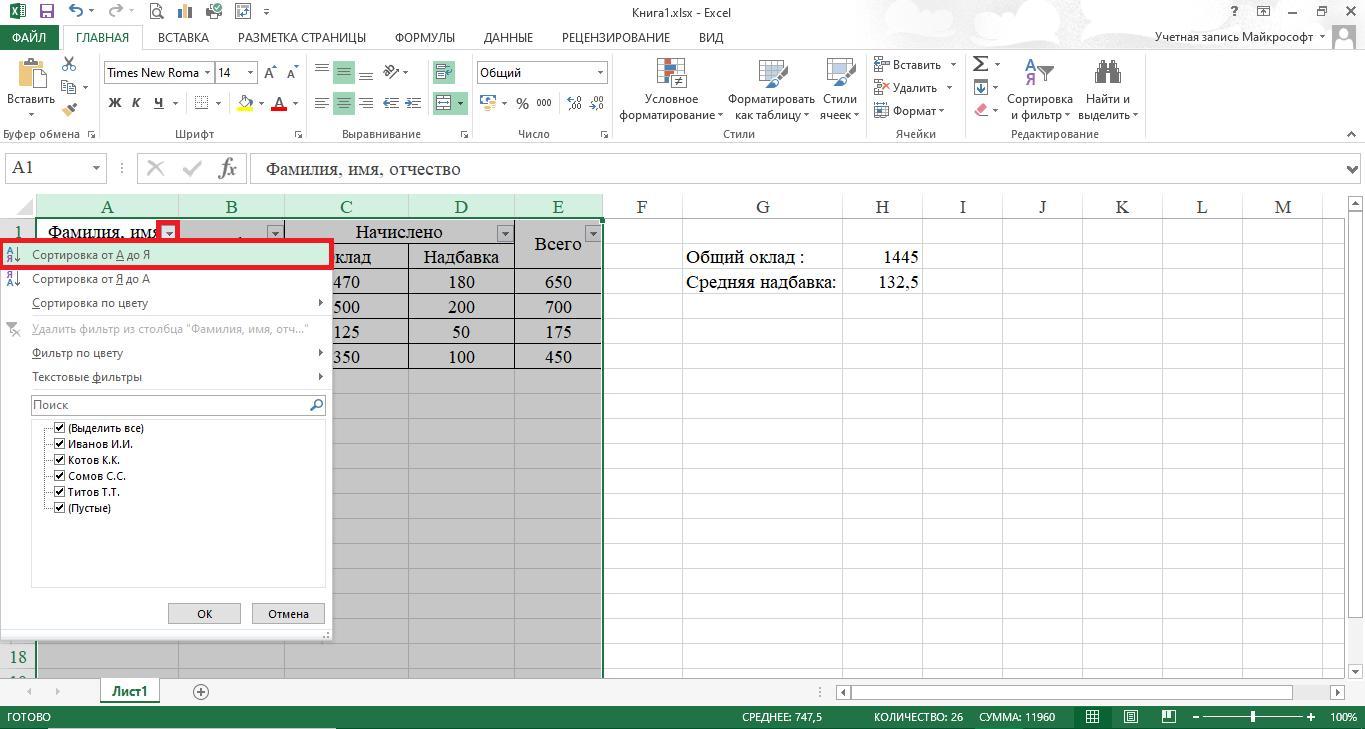
Task: Open the Fill down tool
Action: (x=981, y=87)
